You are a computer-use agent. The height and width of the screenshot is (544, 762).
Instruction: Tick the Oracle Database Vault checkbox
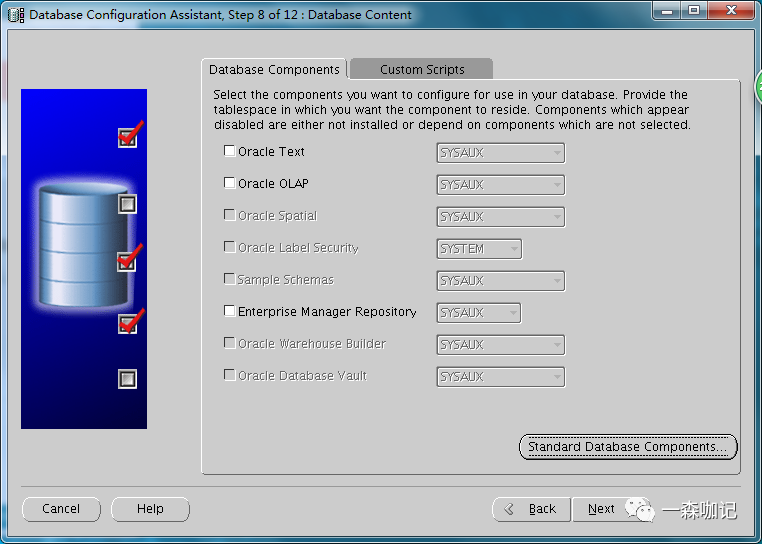(x=229, y=375)
